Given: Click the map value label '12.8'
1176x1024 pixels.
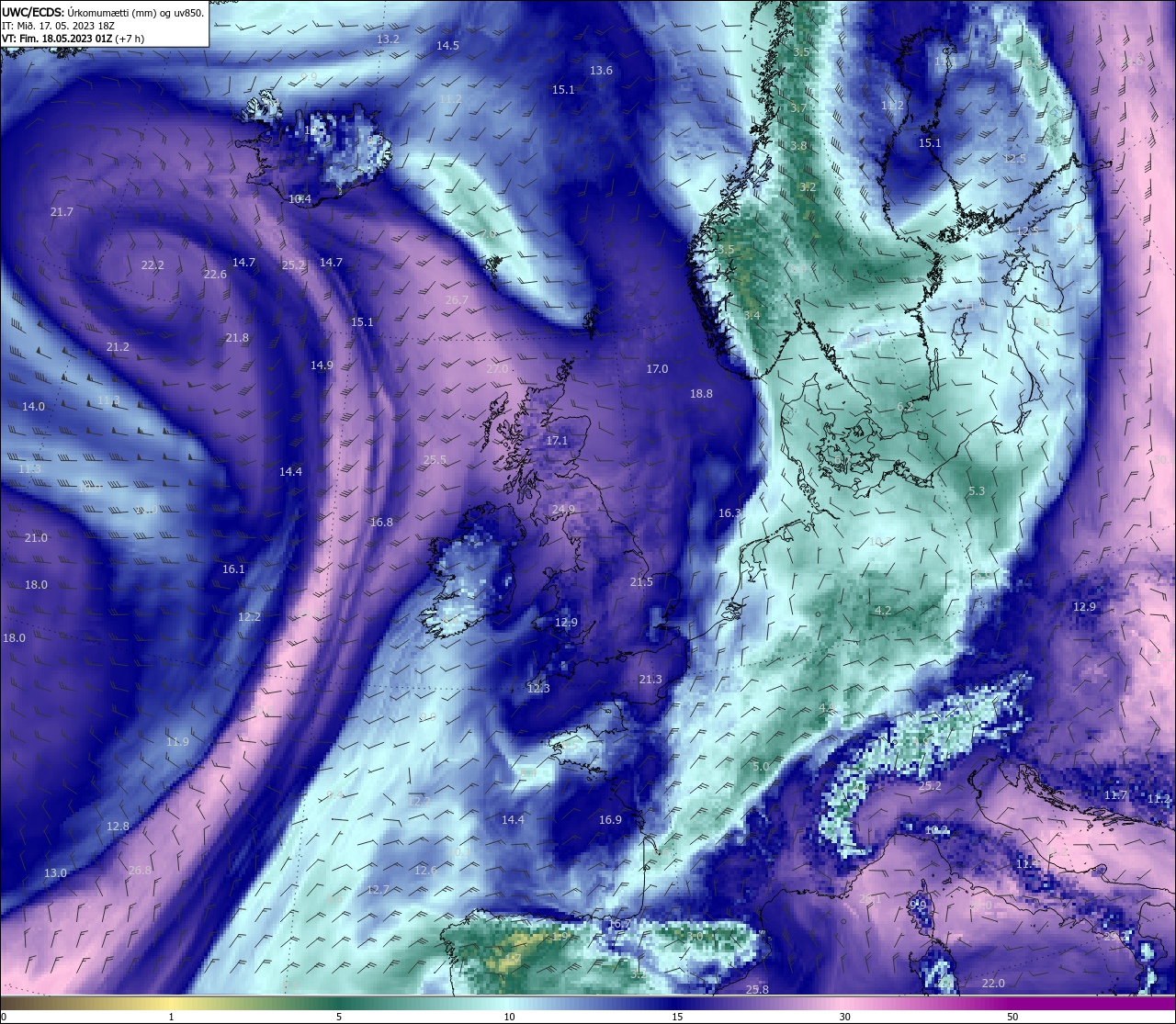Looking at the screenshot, I should 118,827.
